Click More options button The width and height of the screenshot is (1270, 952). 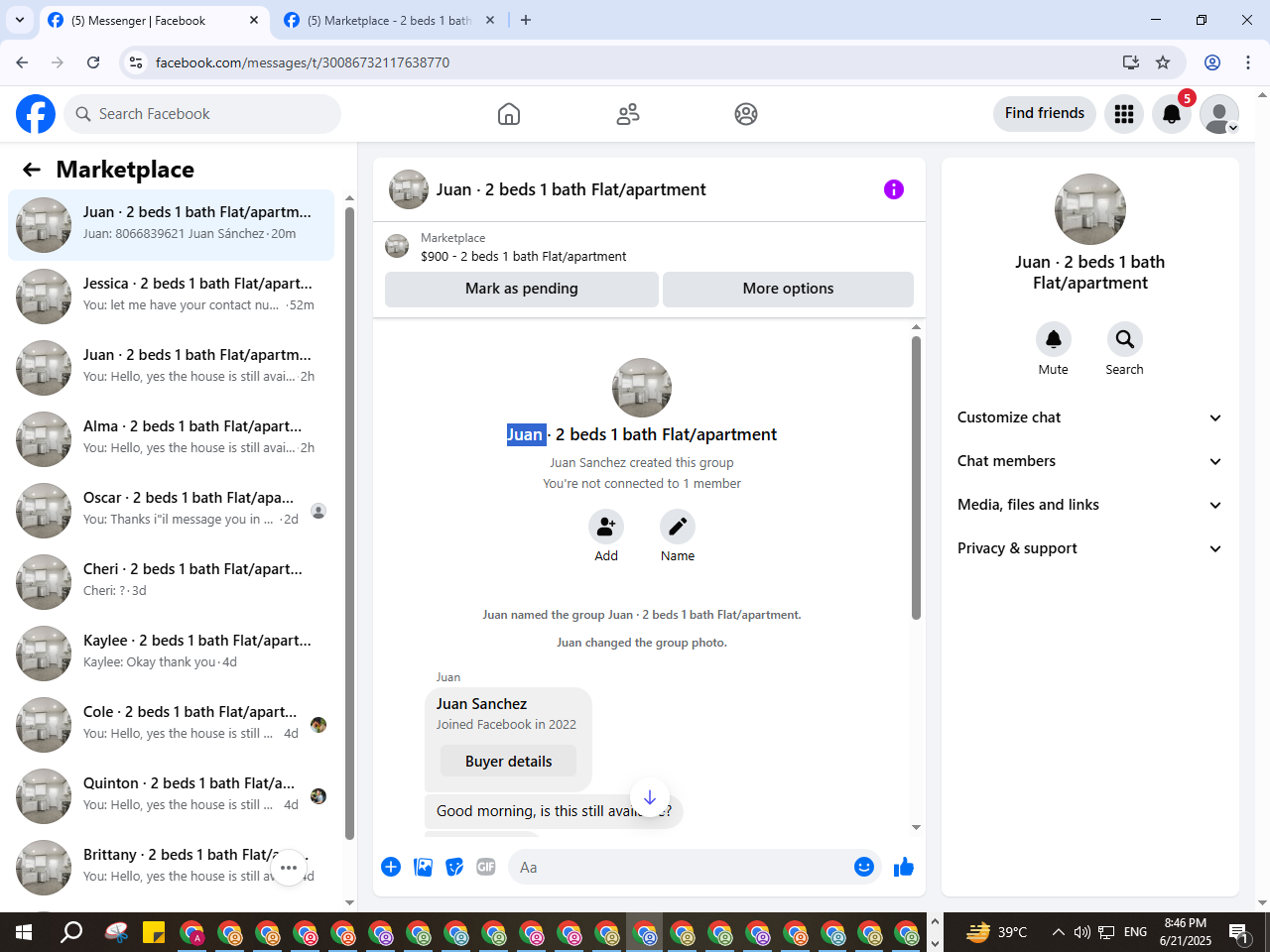[788, 289]
